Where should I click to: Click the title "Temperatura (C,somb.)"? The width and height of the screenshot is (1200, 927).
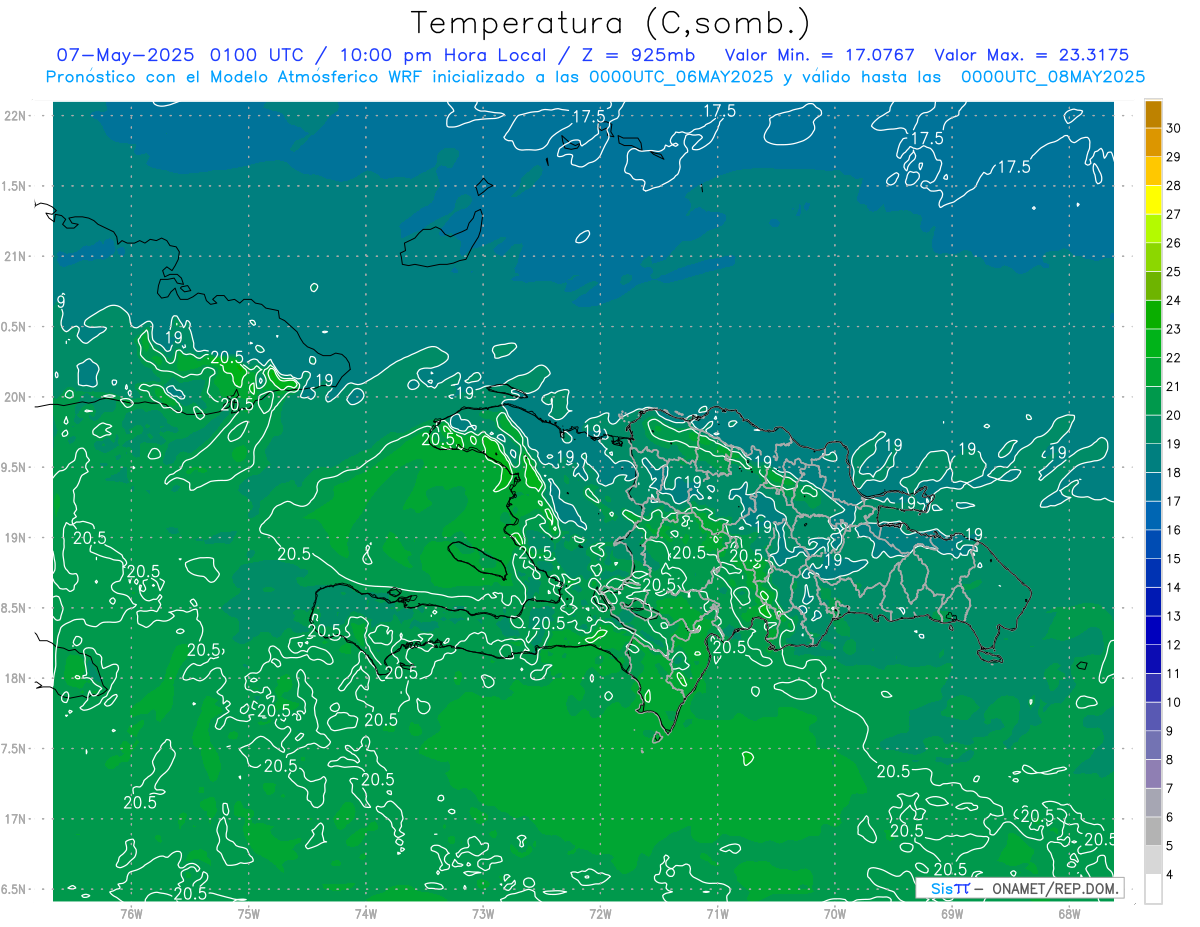[x=611, y=24]
